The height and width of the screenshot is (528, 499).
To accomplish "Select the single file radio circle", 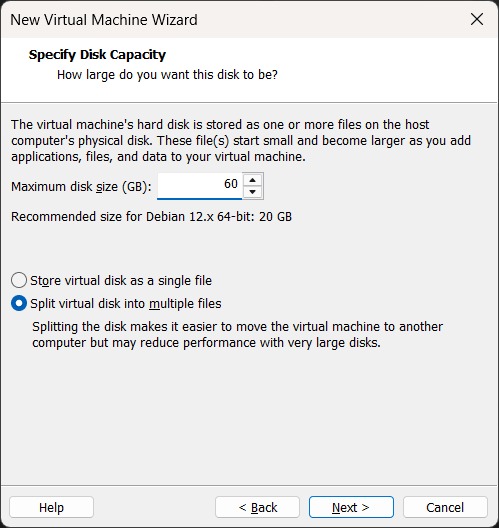I will tap(19, 280).
